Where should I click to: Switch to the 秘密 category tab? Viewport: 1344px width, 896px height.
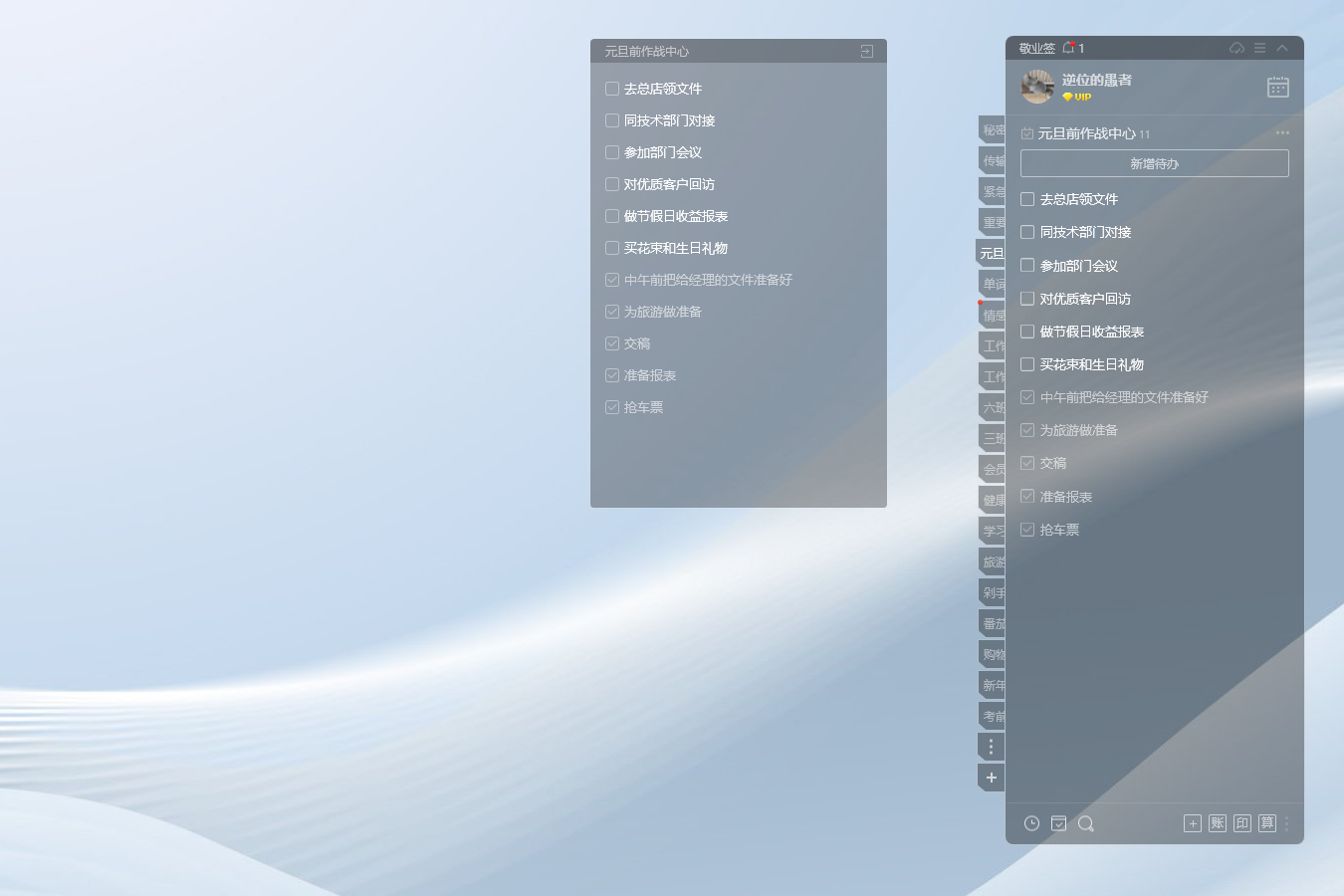[x=993, y=129]
